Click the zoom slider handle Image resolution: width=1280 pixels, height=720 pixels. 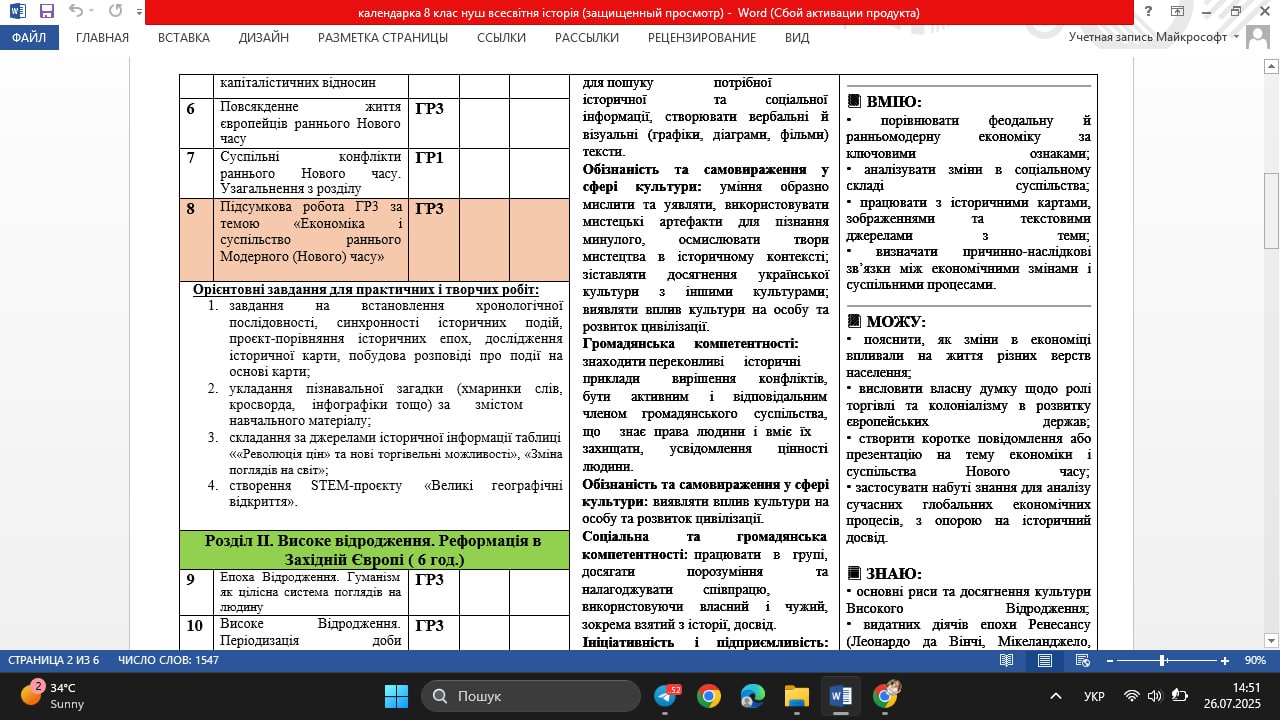(x=1162, y=660)
